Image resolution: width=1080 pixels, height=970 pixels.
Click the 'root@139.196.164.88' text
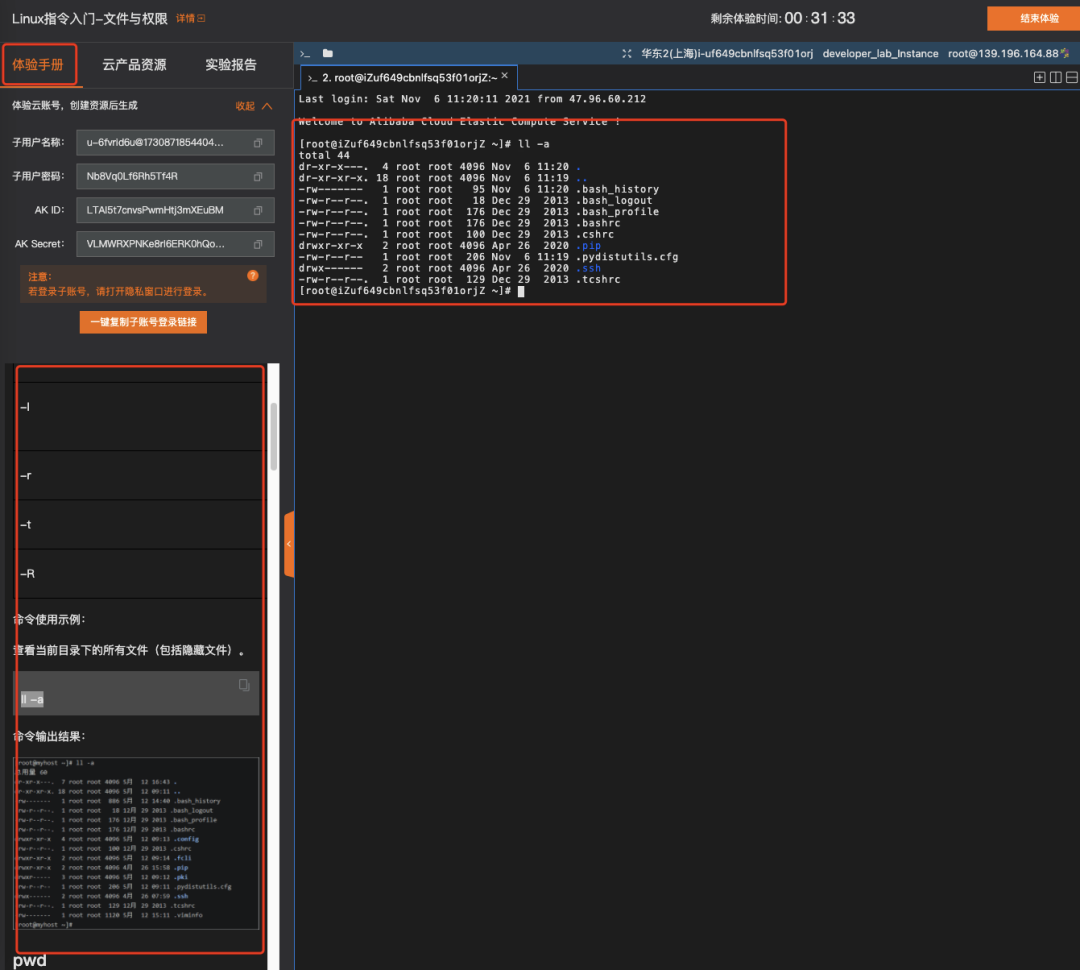point(1003,54)
